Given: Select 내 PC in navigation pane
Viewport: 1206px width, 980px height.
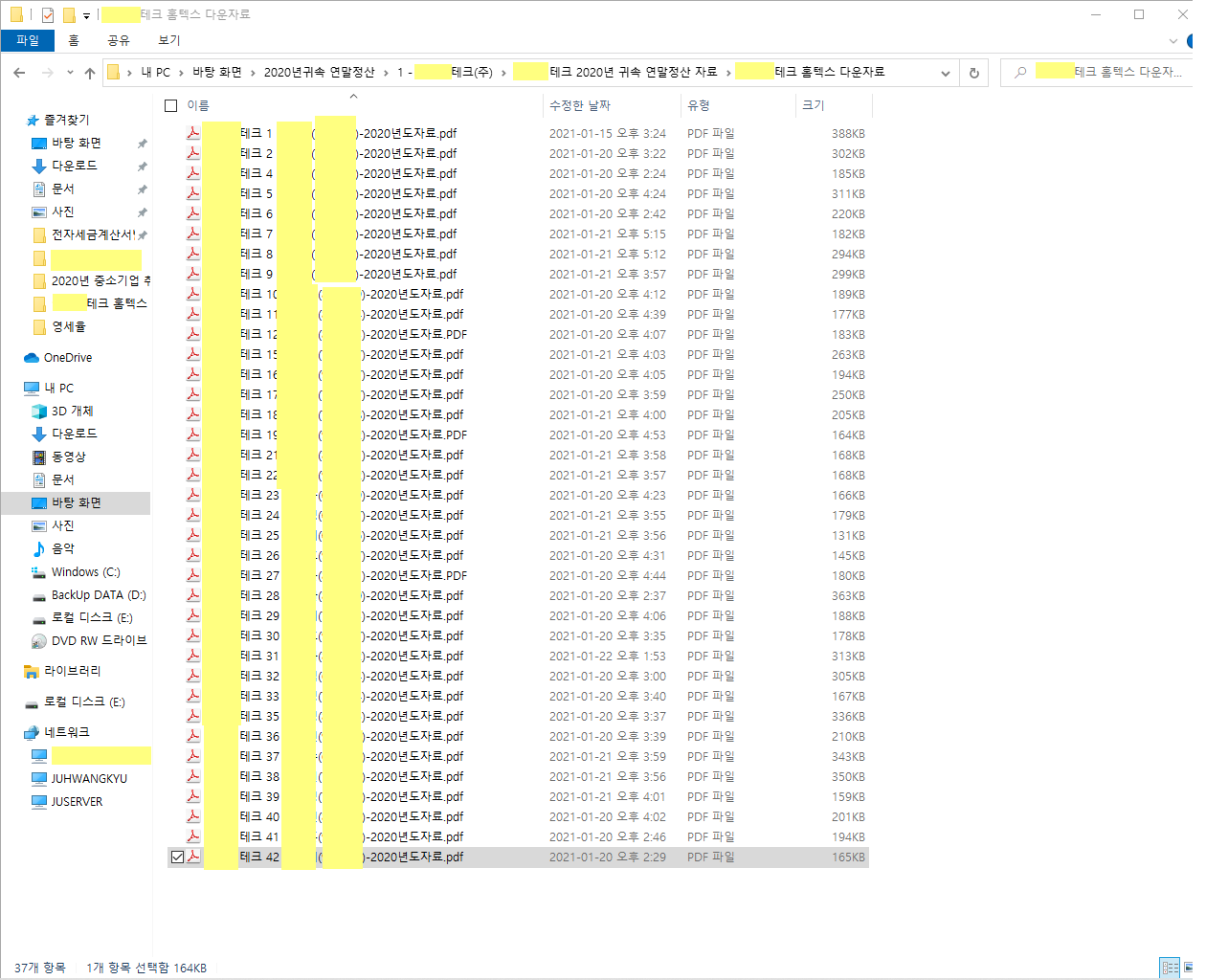Looking at the screenshot, I should [58, 389].
